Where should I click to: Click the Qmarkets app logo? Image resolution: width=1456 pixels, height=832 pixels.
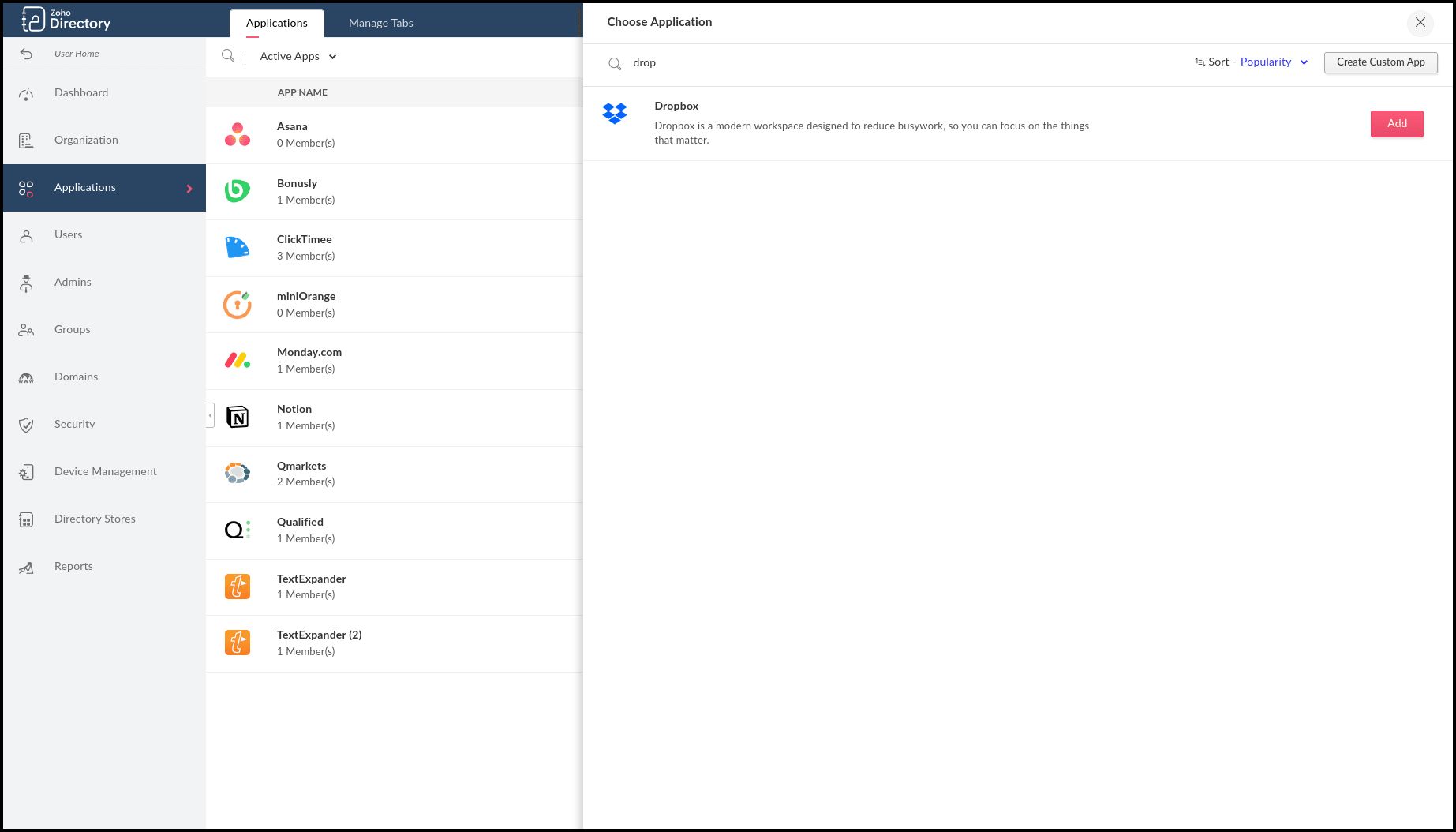click(x=238, y=473)
